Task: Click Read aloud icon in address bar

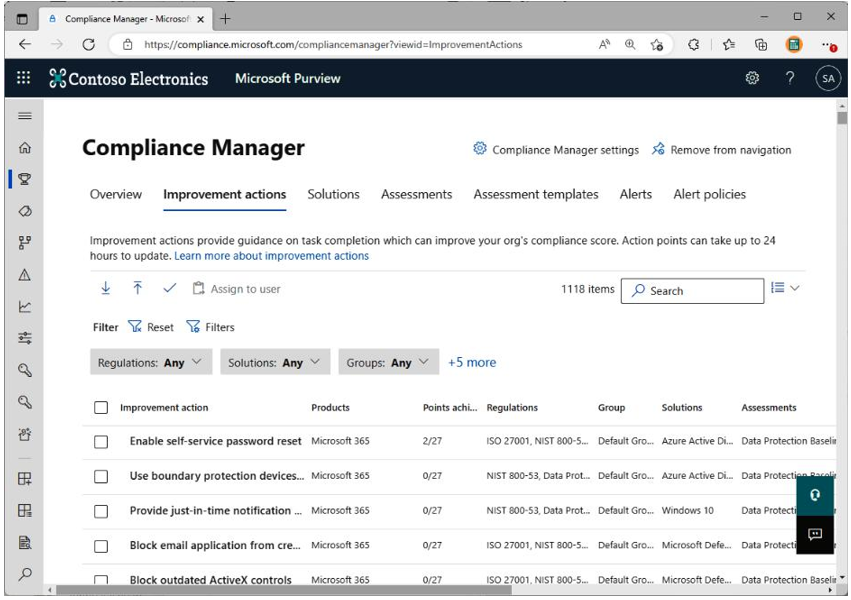Action: [604, 44]
